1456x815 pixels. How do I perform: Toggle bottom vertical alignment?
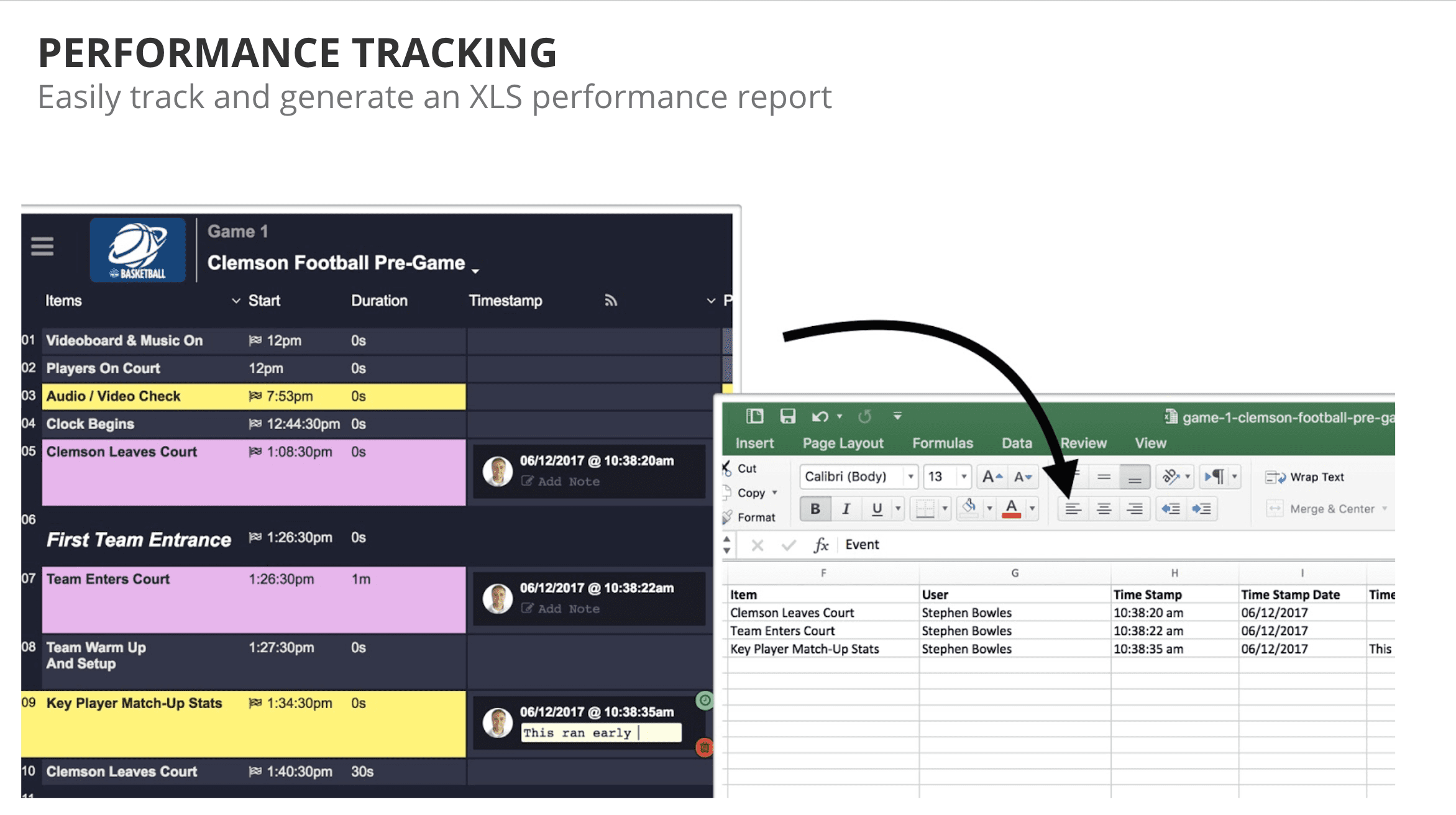click(x=1135, y=476)
